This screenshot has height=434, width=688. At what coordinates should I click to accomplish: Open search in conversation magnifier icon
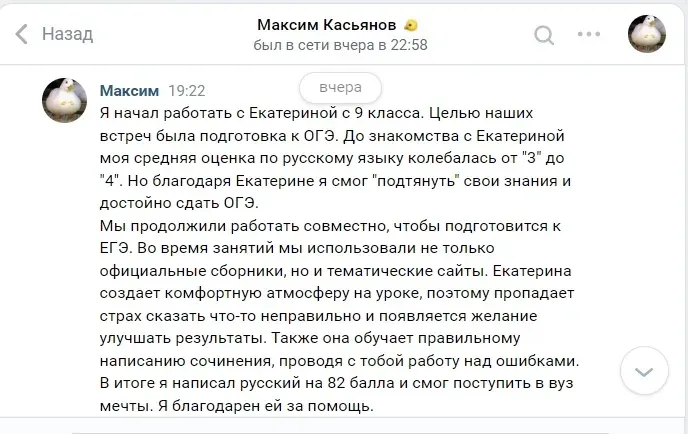544,35
